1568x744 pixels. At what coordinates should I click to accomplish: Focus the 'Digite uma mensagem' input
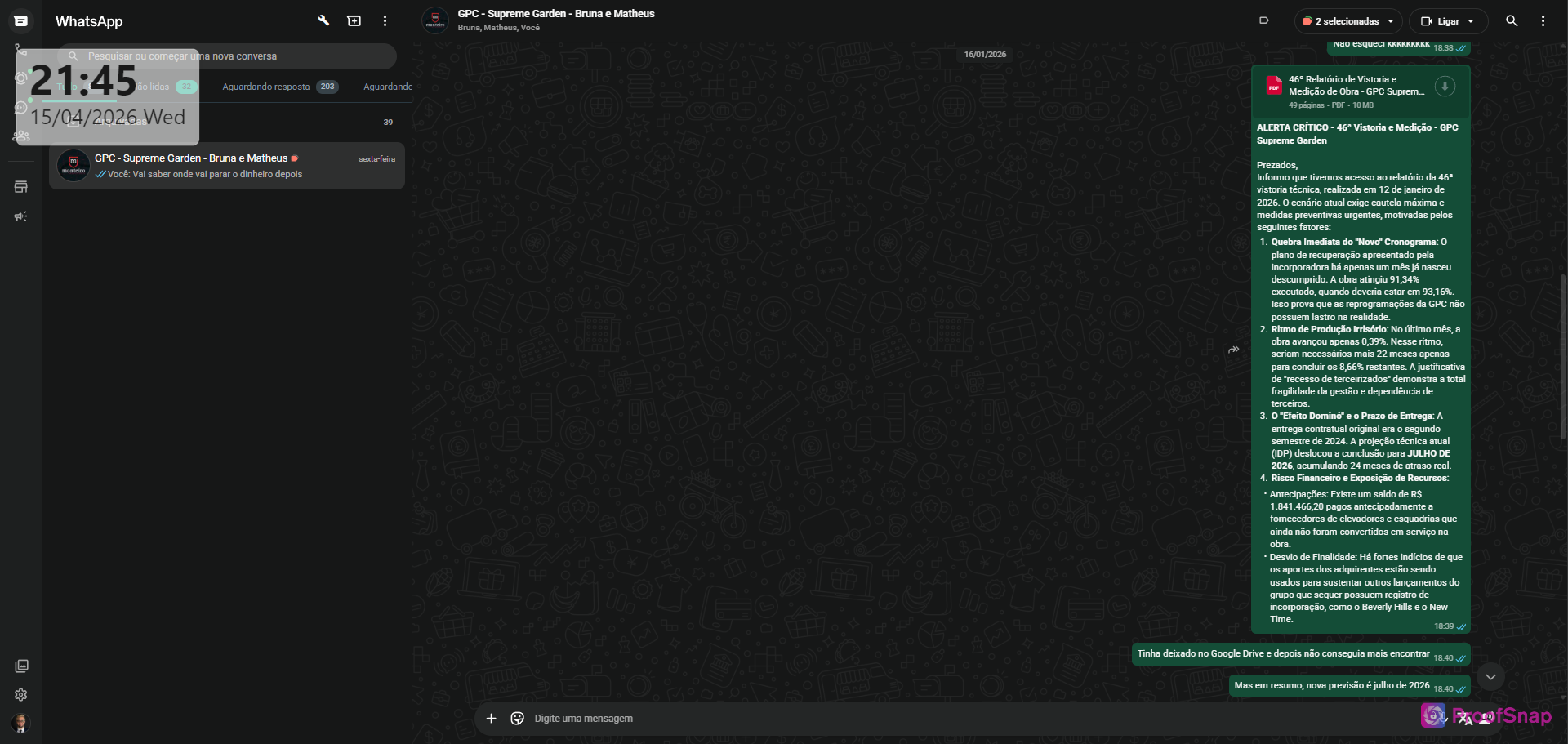(972, 719)
